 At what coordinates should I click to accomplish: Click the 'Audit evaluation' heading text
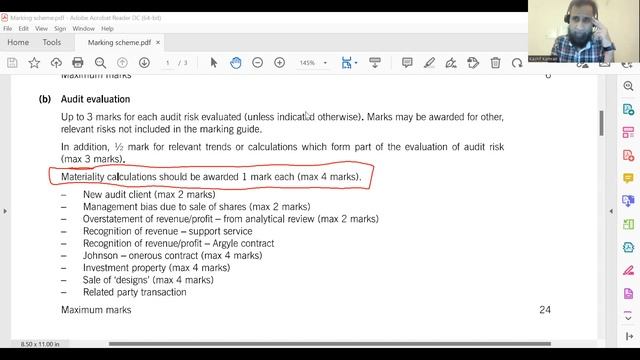[96, 99]
